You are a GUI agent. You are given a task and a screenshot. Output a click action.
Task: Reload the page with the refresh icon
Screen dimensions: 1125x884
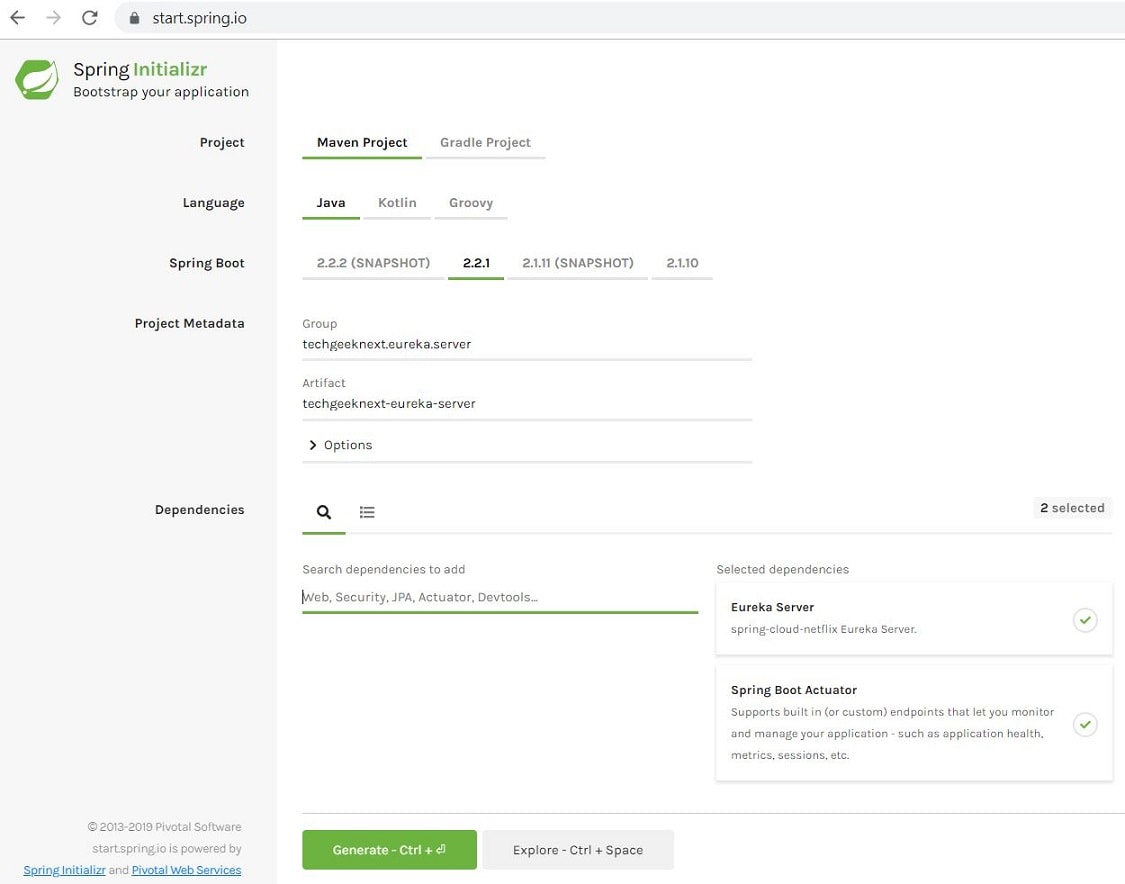coord(90,18)
